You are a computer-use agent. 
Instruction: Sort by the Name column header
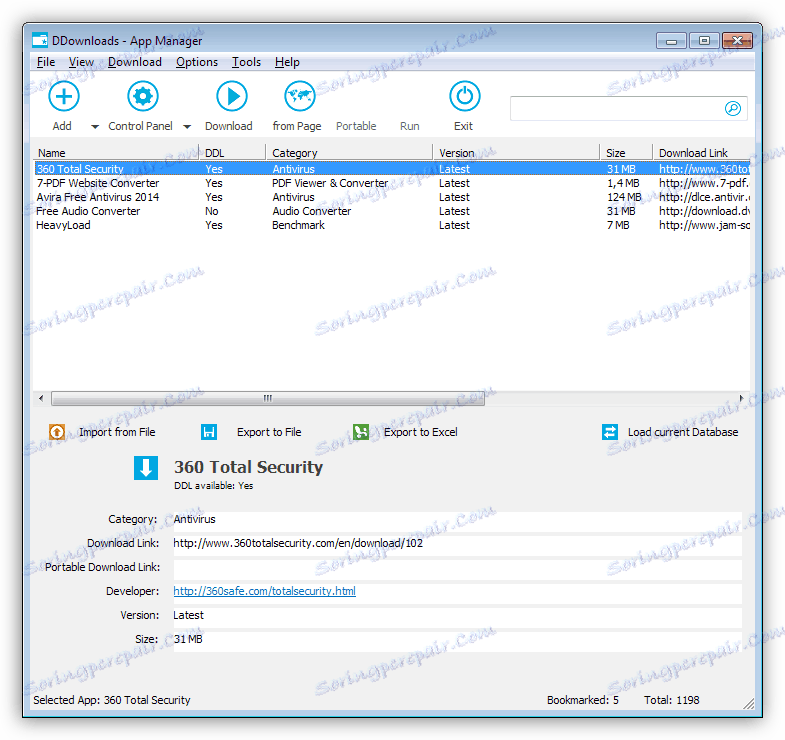(x=116, y=153)
